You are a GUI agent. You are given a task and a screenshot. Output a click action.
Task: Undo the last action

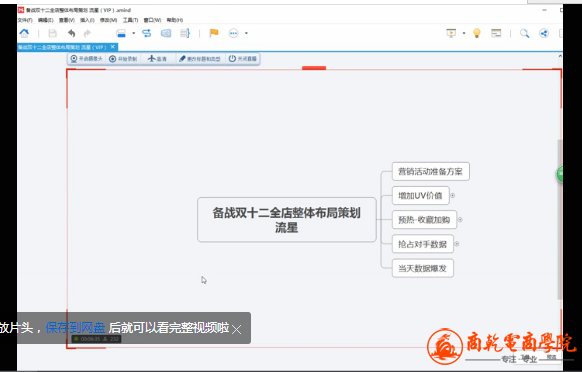click(x=72, y=33)
